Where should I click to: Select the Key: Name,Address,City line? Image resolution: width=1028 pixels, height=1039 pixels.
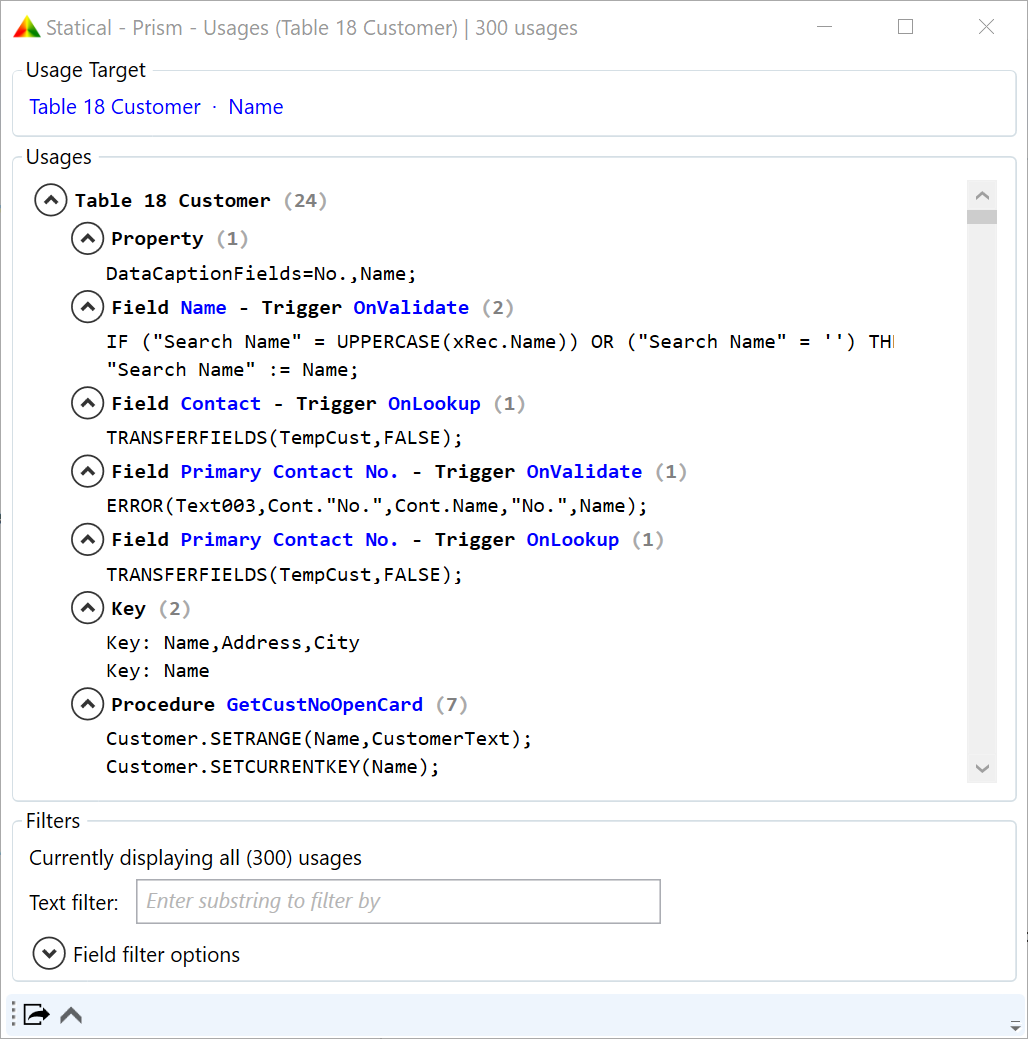[x=233, y=643]
